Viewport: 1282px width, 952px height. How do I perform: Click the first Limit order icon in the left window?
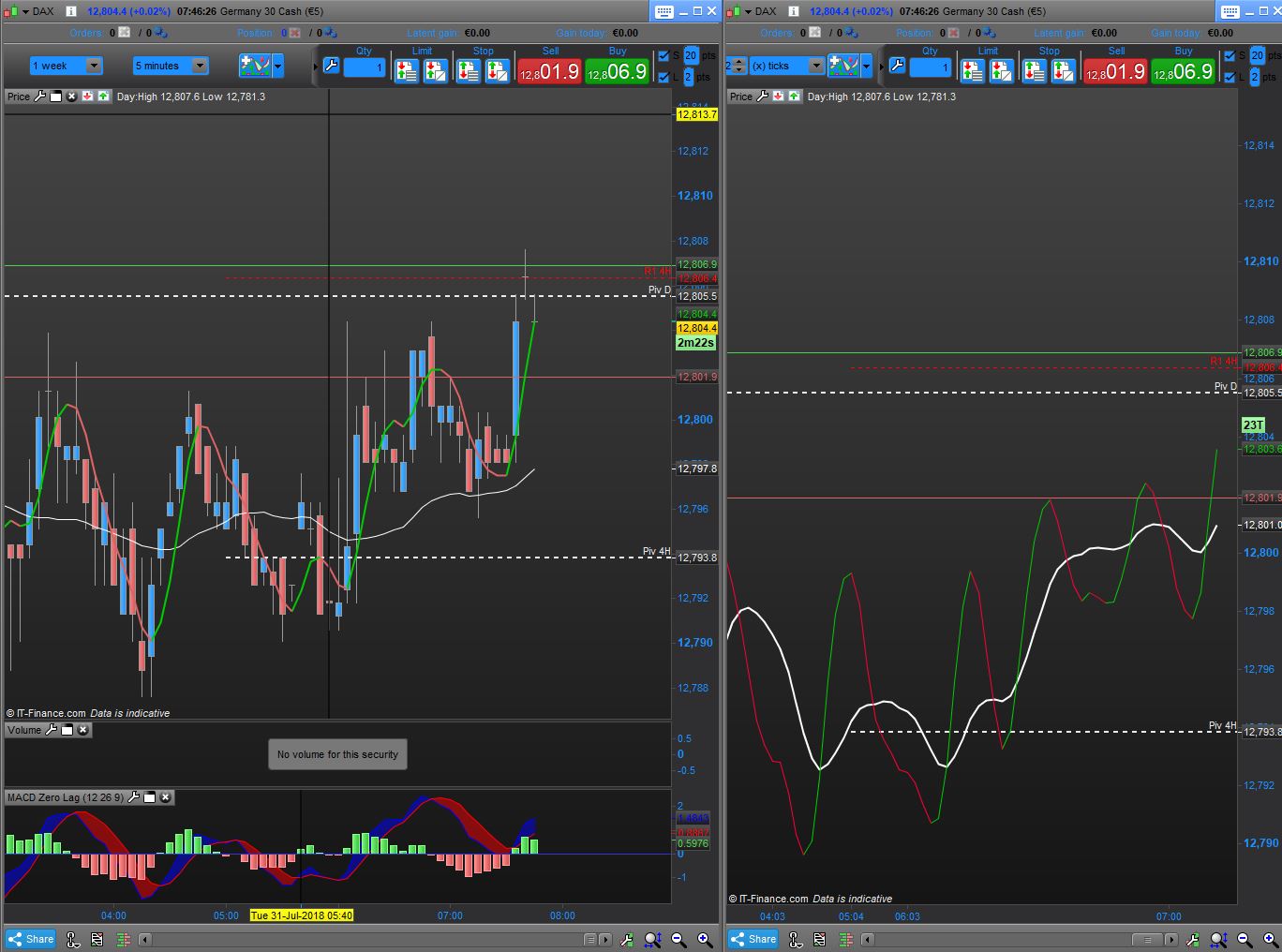coord(406,70)
